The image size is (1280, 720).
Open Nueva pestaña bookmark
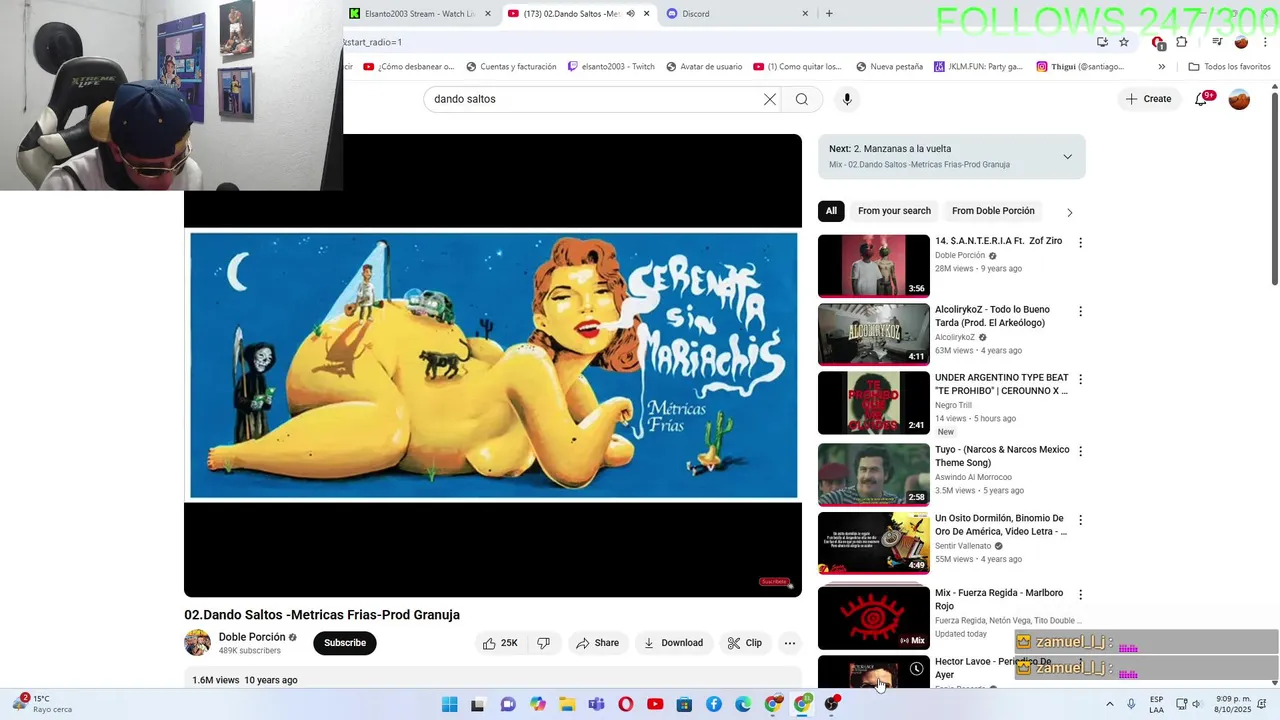click(889, 67)
